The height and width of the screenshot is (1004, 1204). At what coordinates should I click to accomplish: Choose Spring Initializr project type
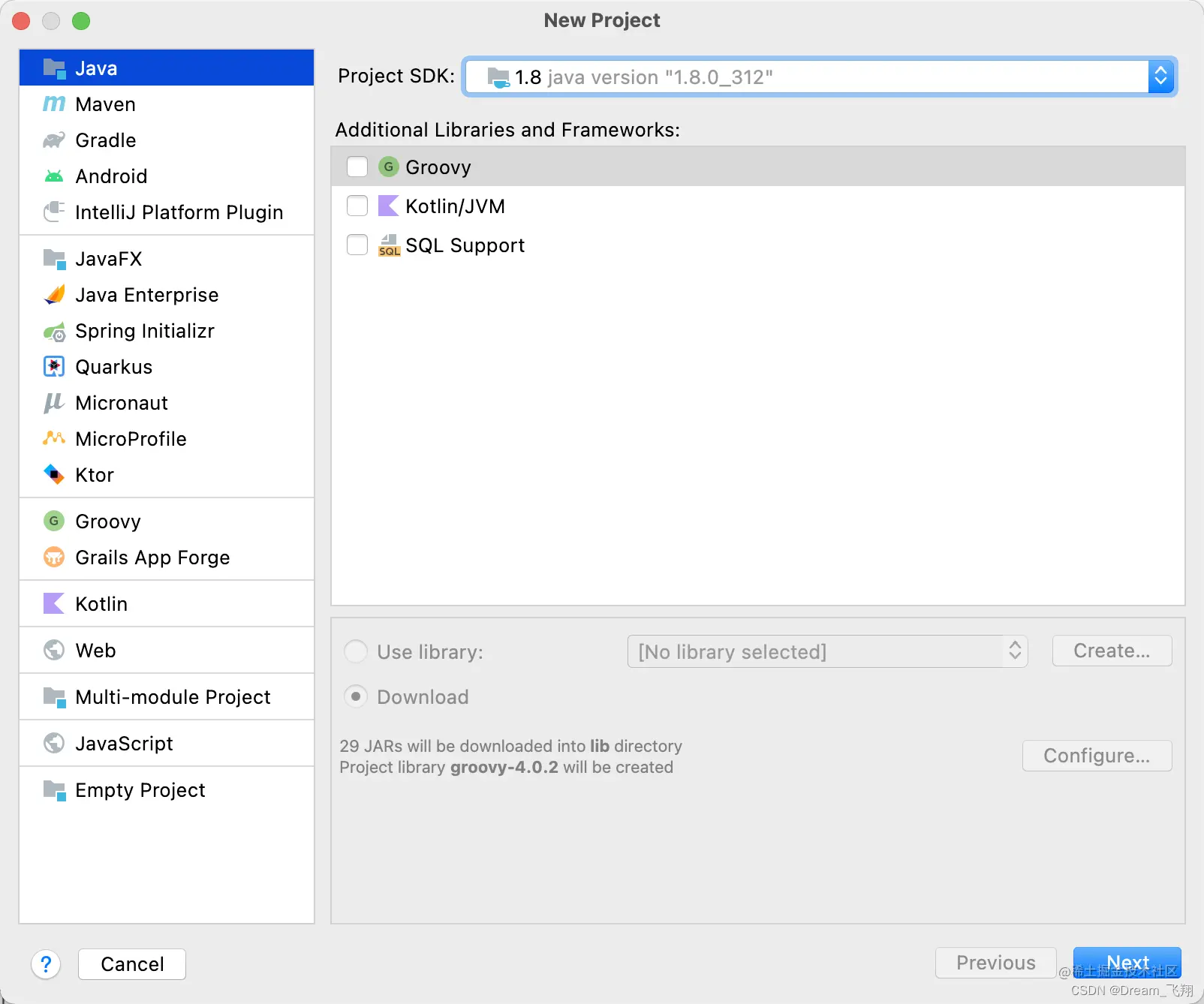click(x=167, y=331)
